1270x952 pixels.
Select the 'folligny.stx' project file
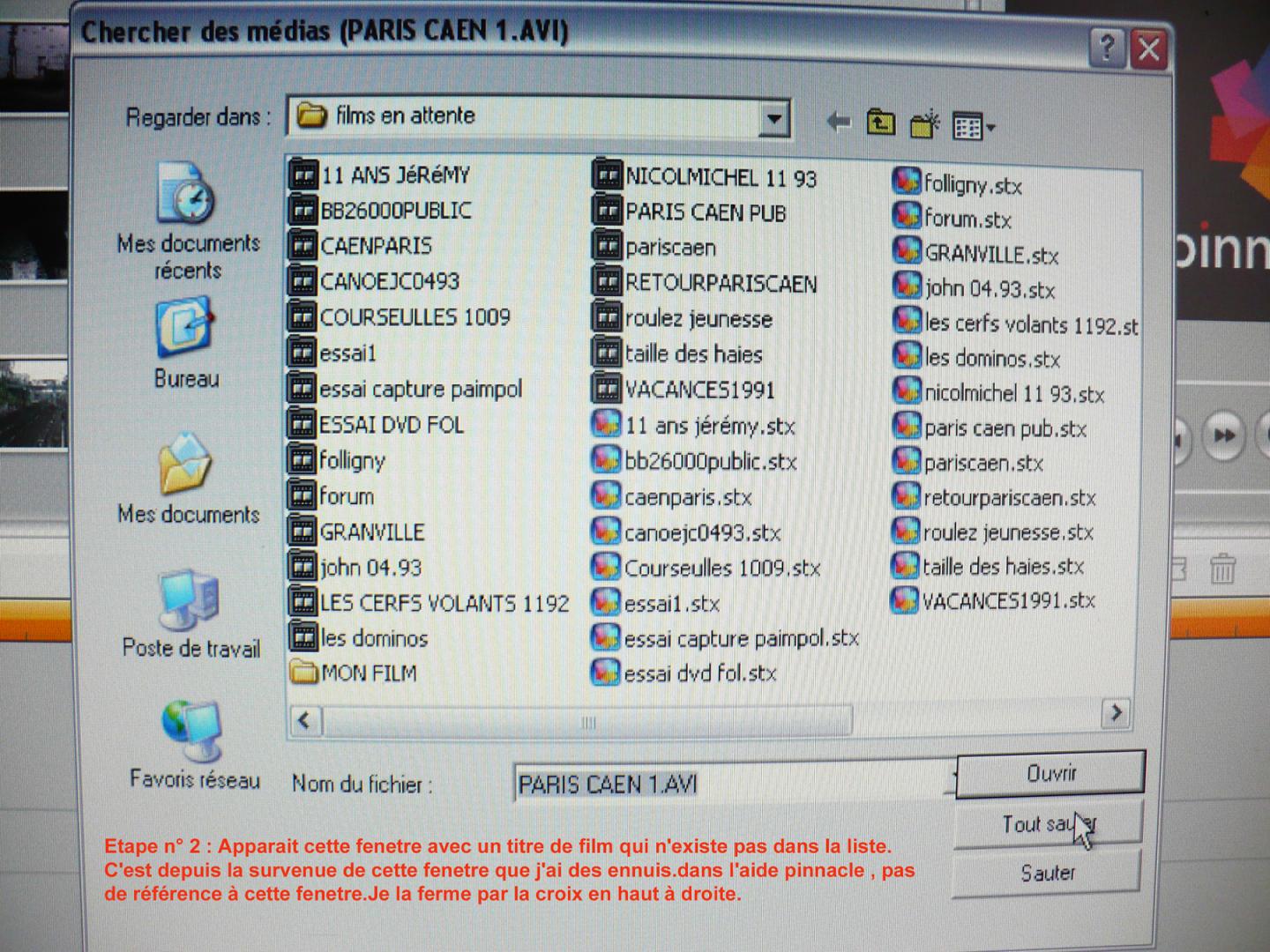click(957, 184)
